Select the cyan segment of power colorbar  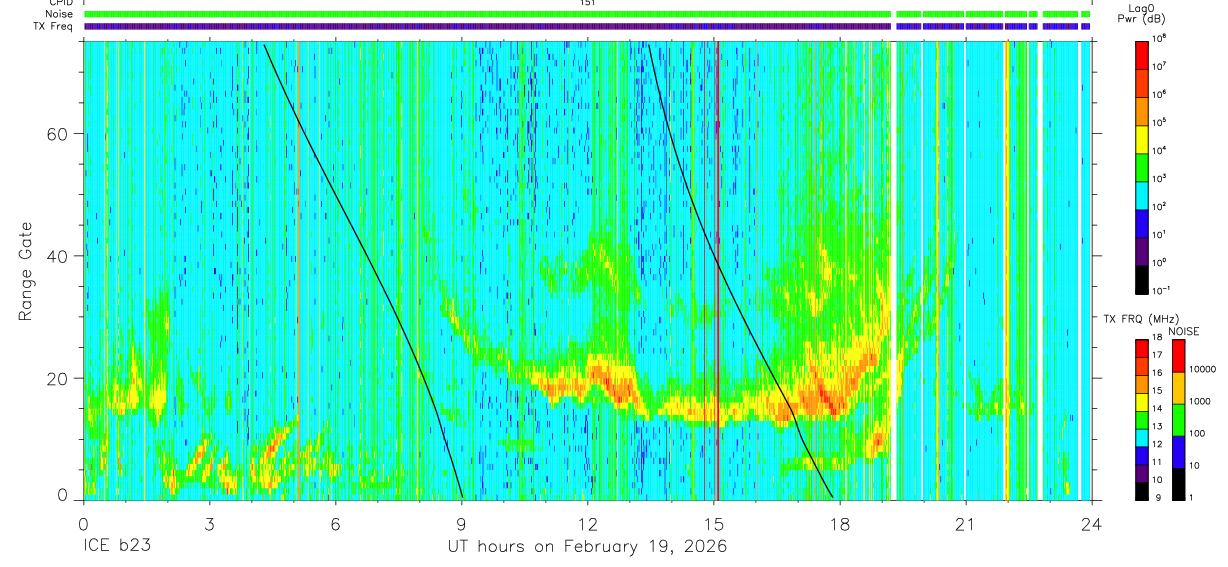click(1142, 194)
